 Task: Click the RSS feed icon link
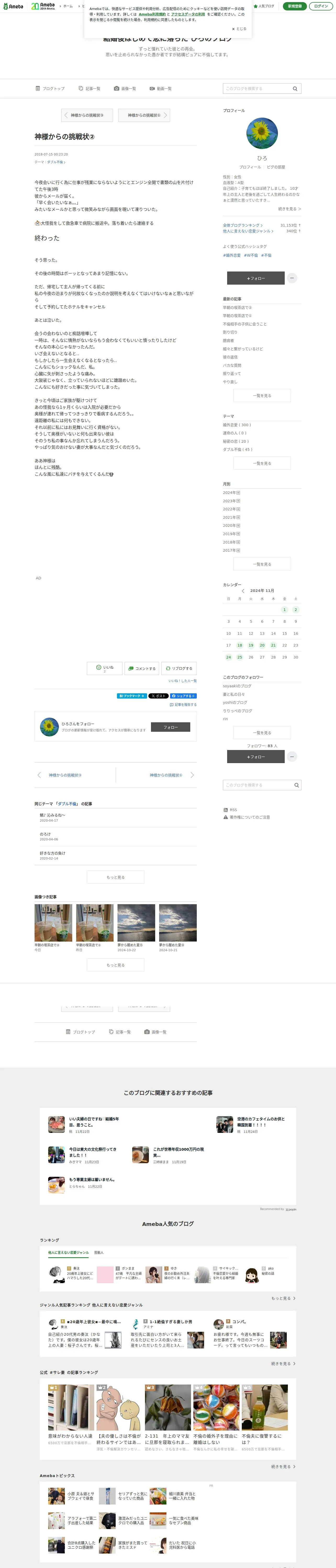tap(230, 810)
